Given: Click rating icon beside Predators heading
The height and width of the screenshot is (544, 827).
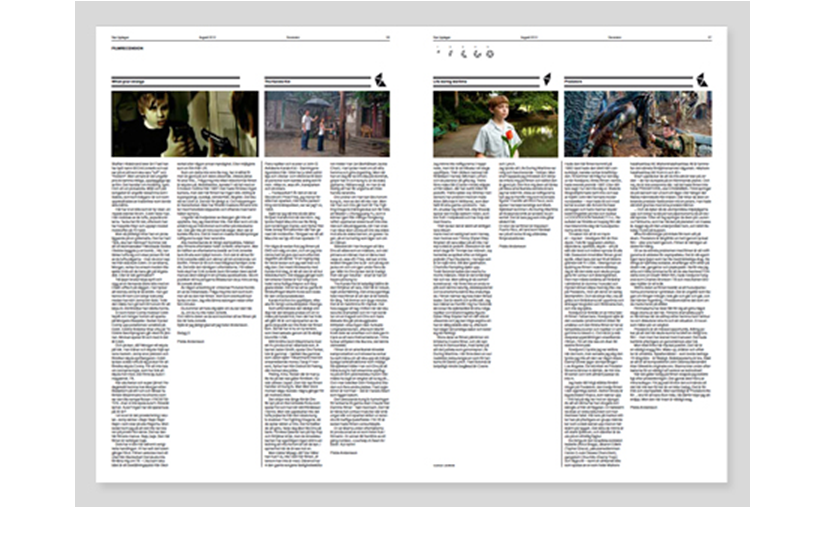Looking at the screenshot, I should click(x=701, y=80).
